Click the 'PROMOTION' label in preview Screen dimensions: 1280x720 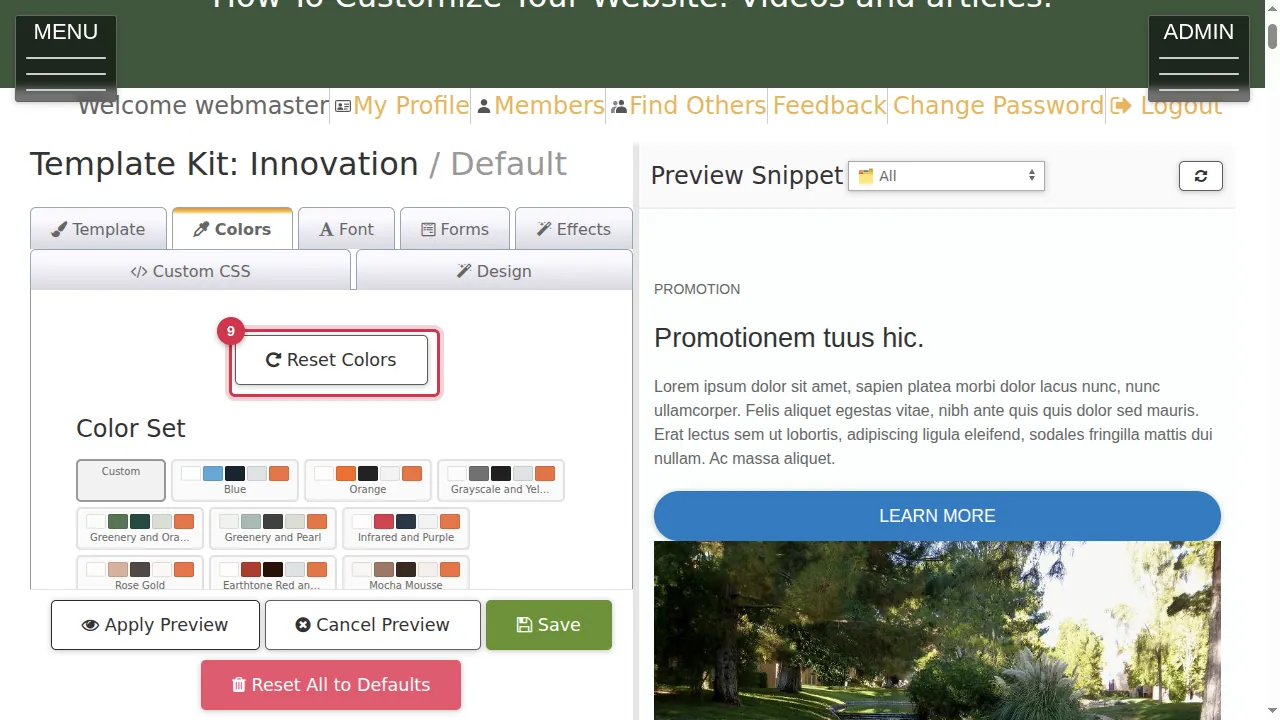point(697,289)
